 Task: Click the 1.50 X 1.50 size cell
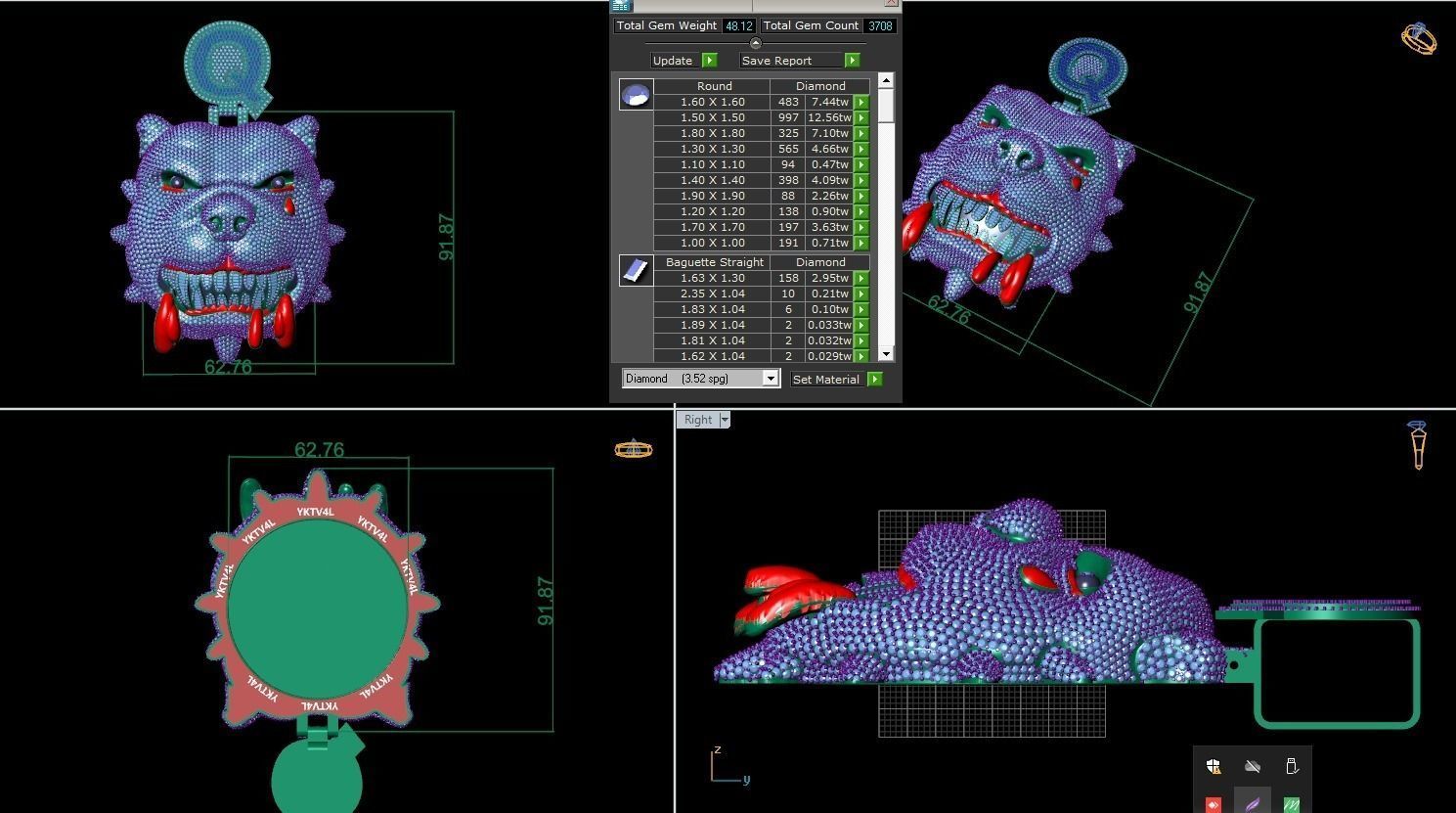tap(712, 117)
